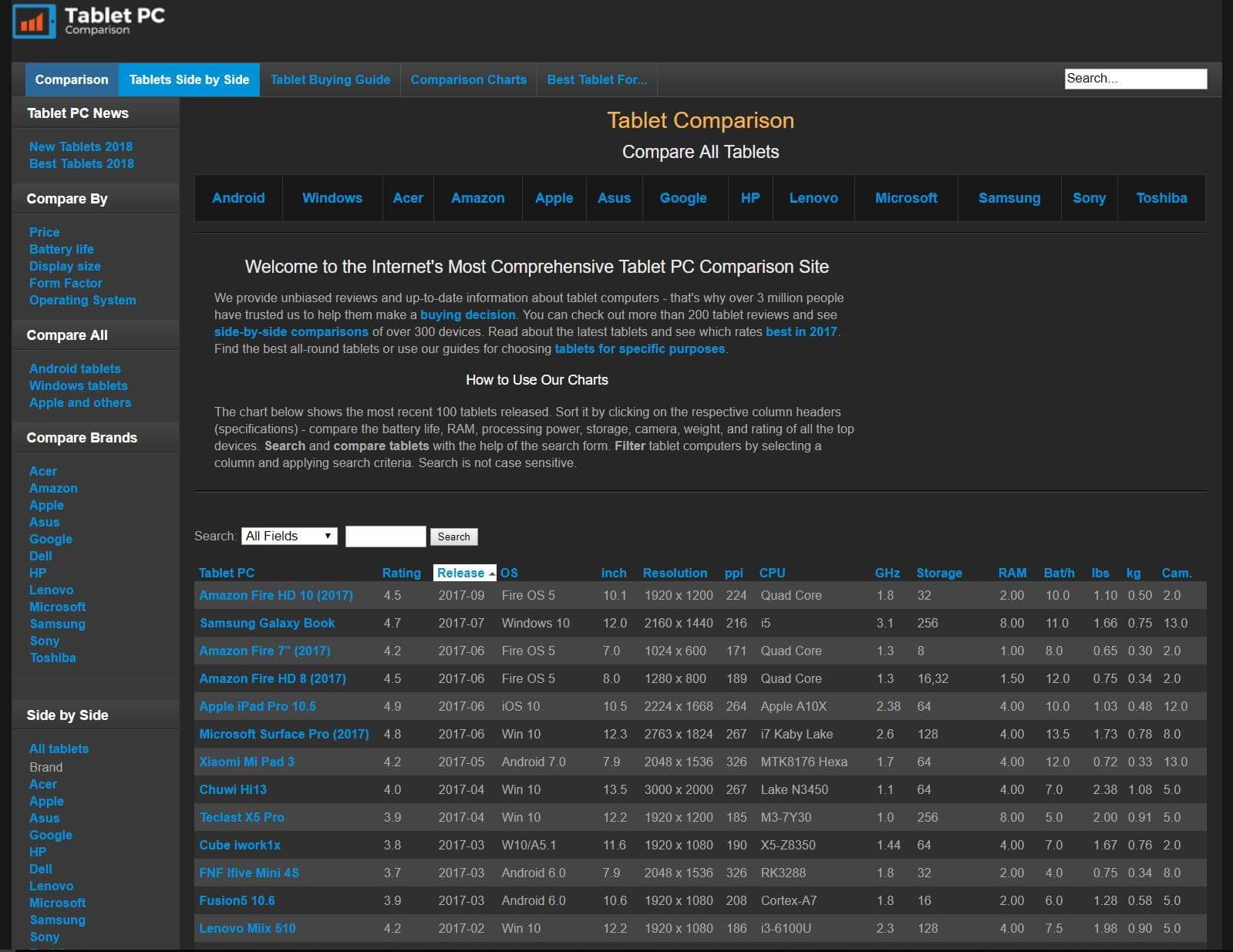Screen dimensions: 1233x952
Task: Compare by Form Factor in sidebar
Action: 66,283
